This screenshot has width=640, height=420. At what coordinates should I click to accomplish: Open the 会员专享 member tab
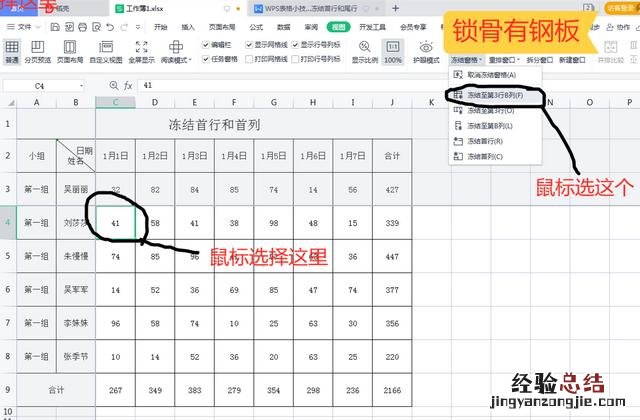[x=413, y=27]
